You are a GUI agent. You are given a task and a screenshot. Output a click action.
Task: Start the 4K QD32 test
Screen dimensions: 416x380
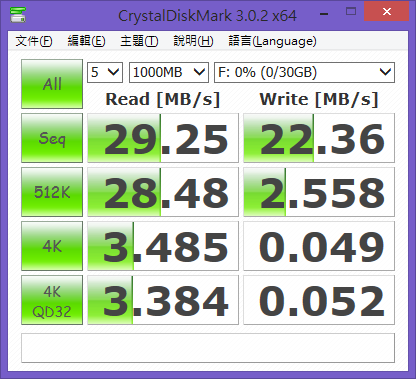click(x=52, y=300)
